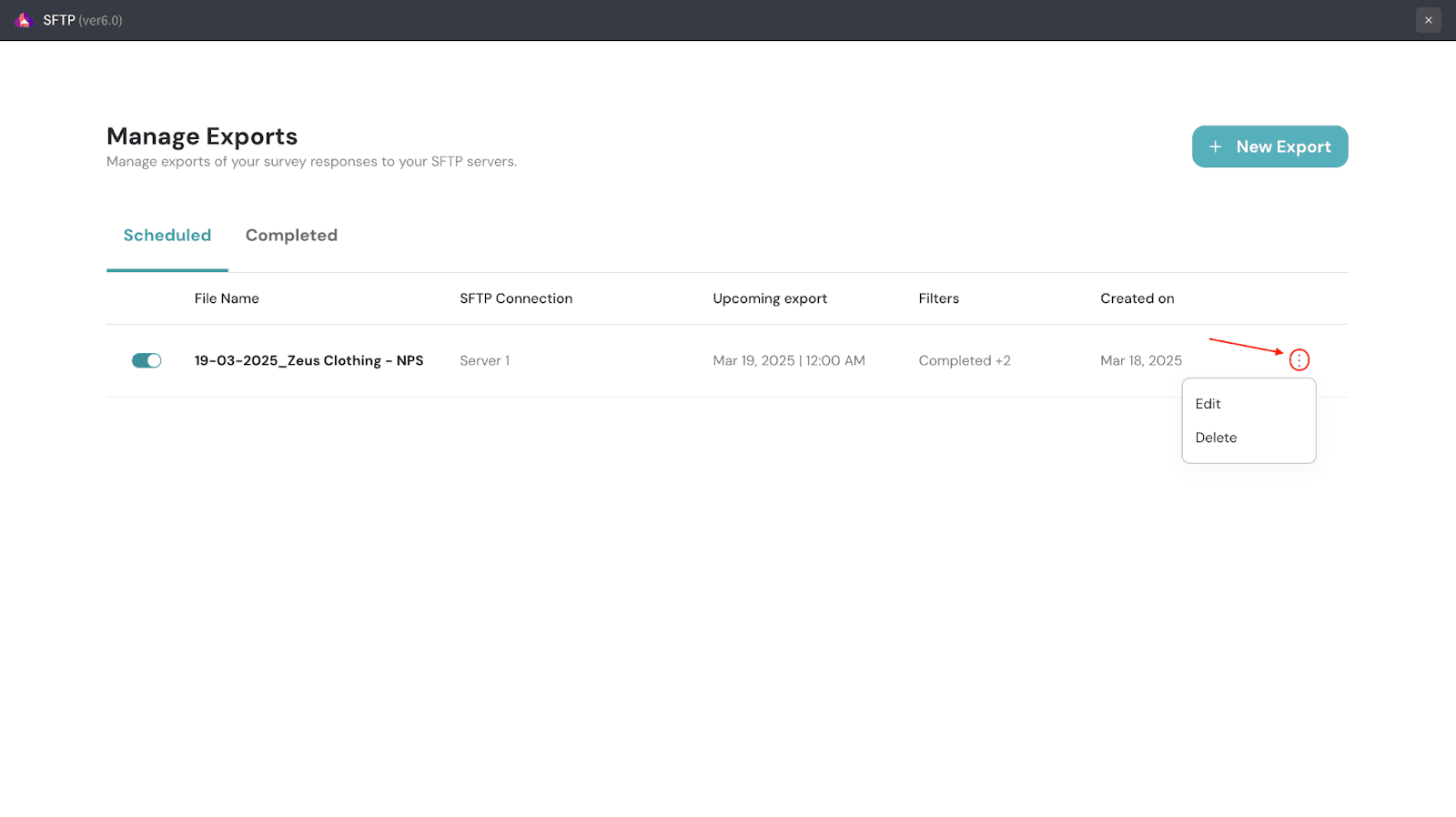The image size is (1456, 817).
Task: Select Edit from the context menu
Action: [1208, 404]
